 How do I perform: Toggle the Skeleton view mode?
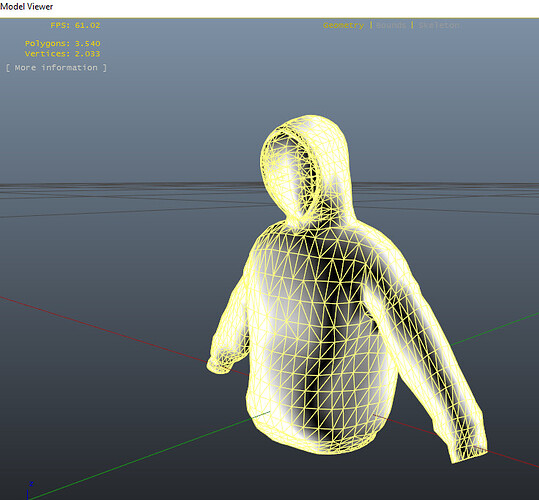(439, 25)
